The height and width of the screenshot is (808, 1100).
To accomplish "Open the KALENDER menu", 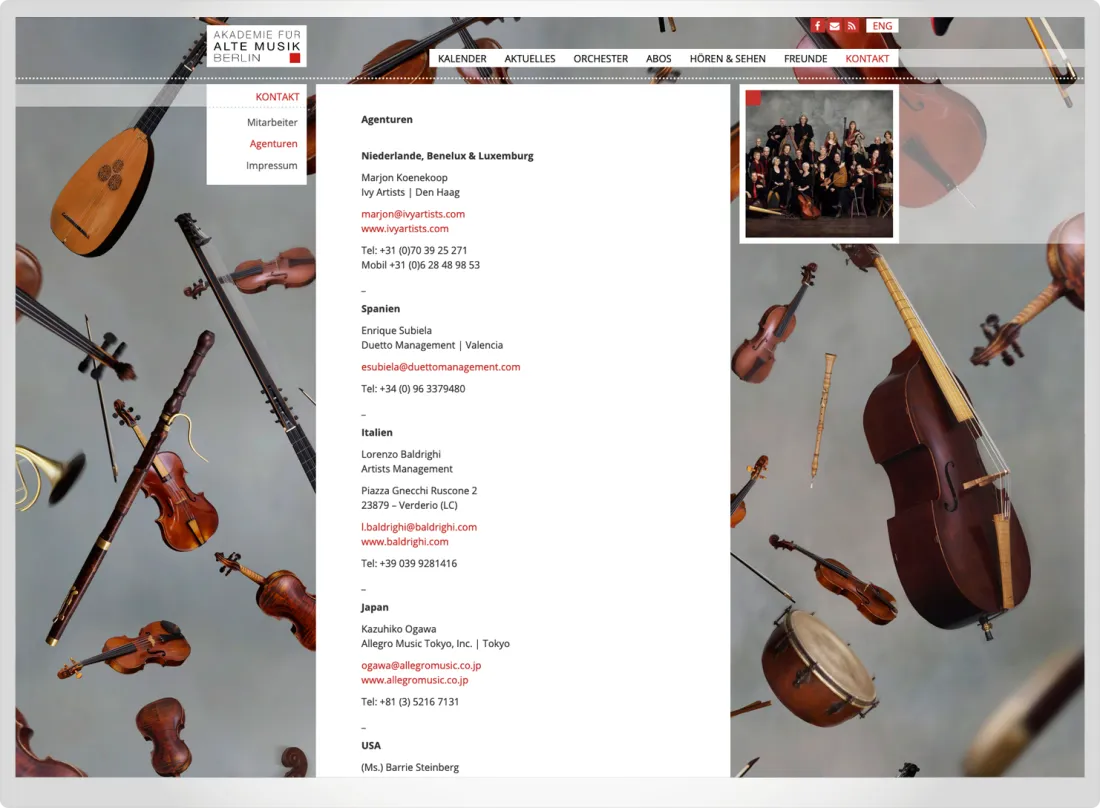I will click(462, 59).
